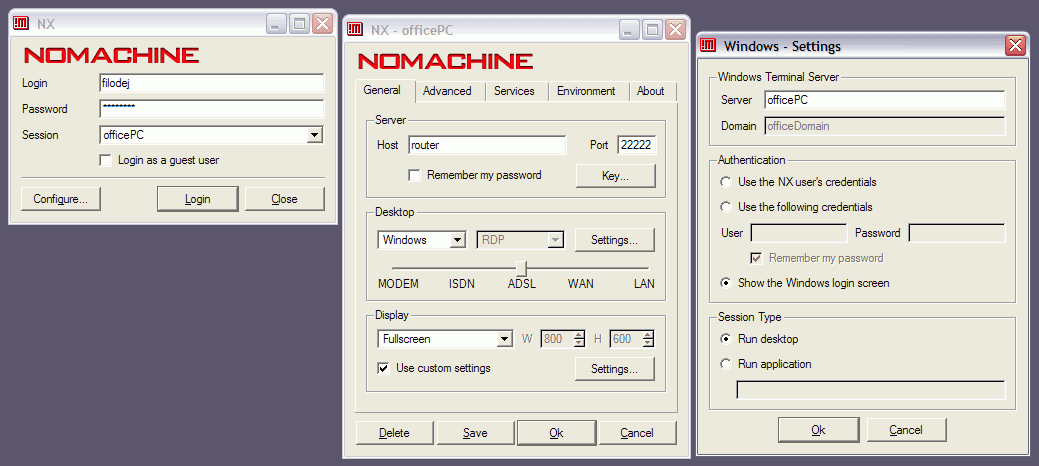1039x466 pixels.
Task: Open the RDP protocol dropdown
Action: click(x=556, y=240)
